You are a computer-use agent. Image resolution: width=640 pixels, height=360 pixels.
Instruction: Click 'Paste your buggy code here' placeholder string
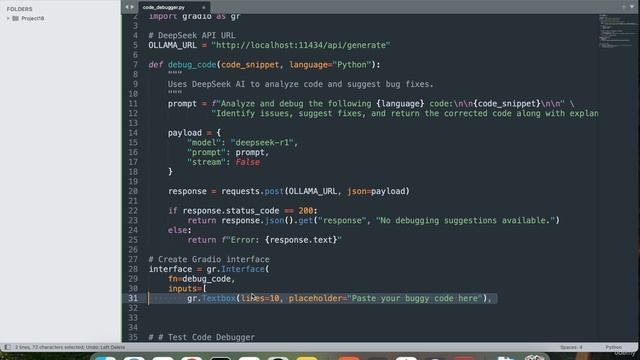(415, 298)
